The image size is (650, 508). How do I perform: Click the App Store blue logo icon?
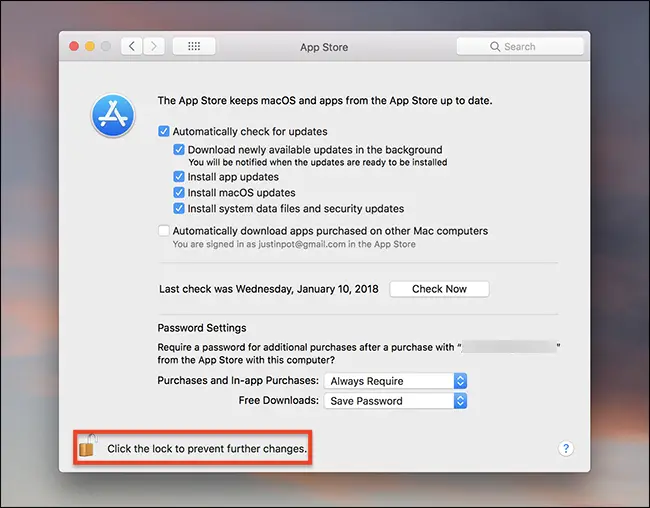coord(113,115)
